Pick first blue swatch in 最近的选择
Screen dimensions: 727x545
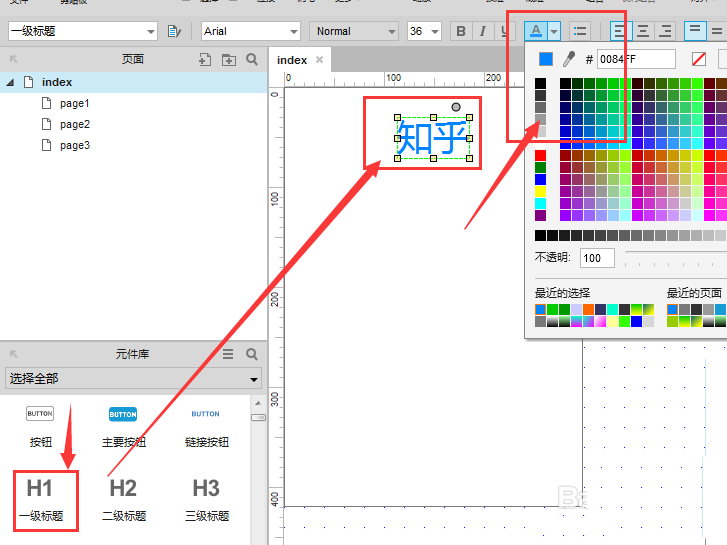click(x=541, y=309)
